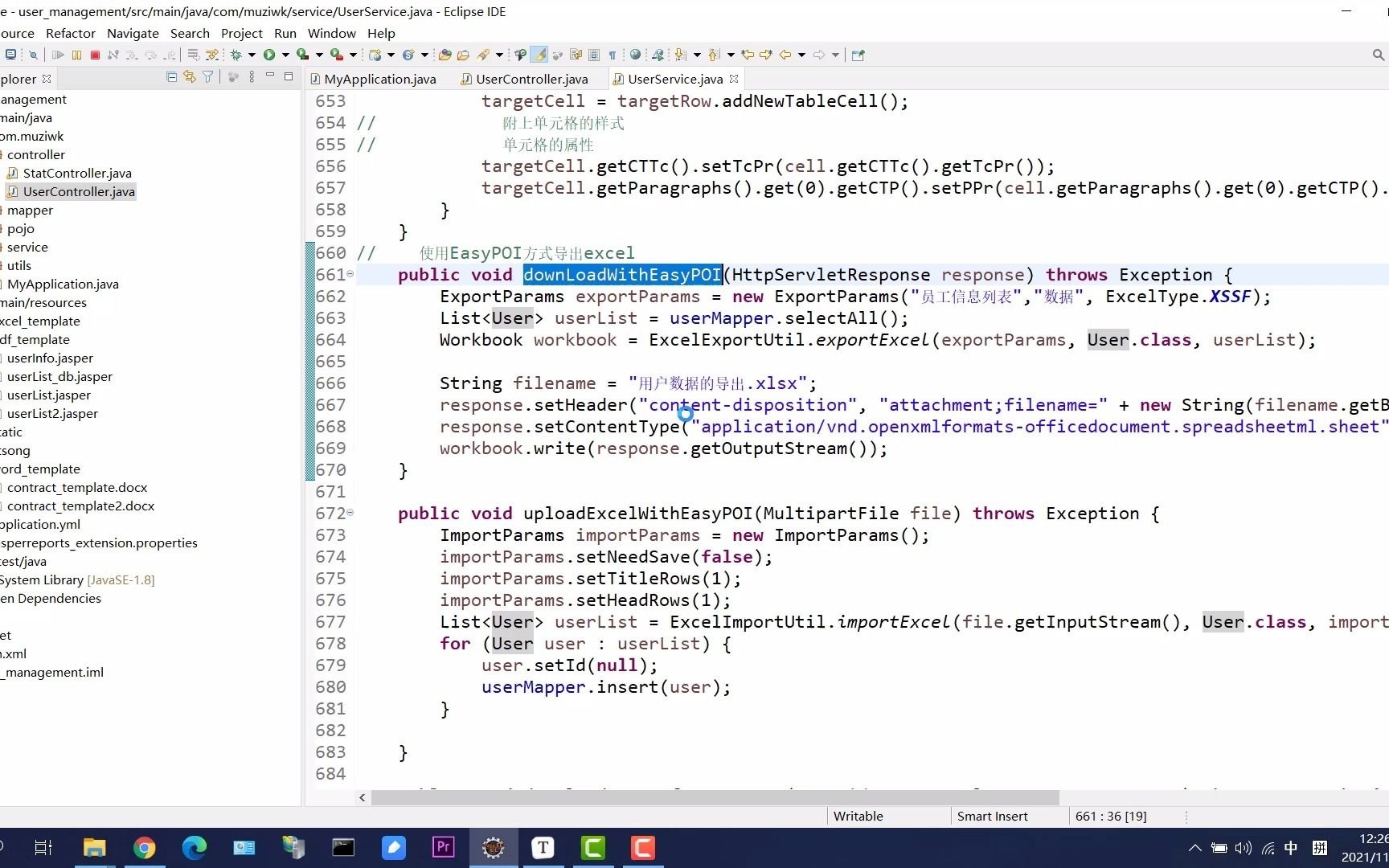Screen dimensions: 1389x868
Task: Open the Quick Access search magnifier
Action: click(x=1378, y=55)
